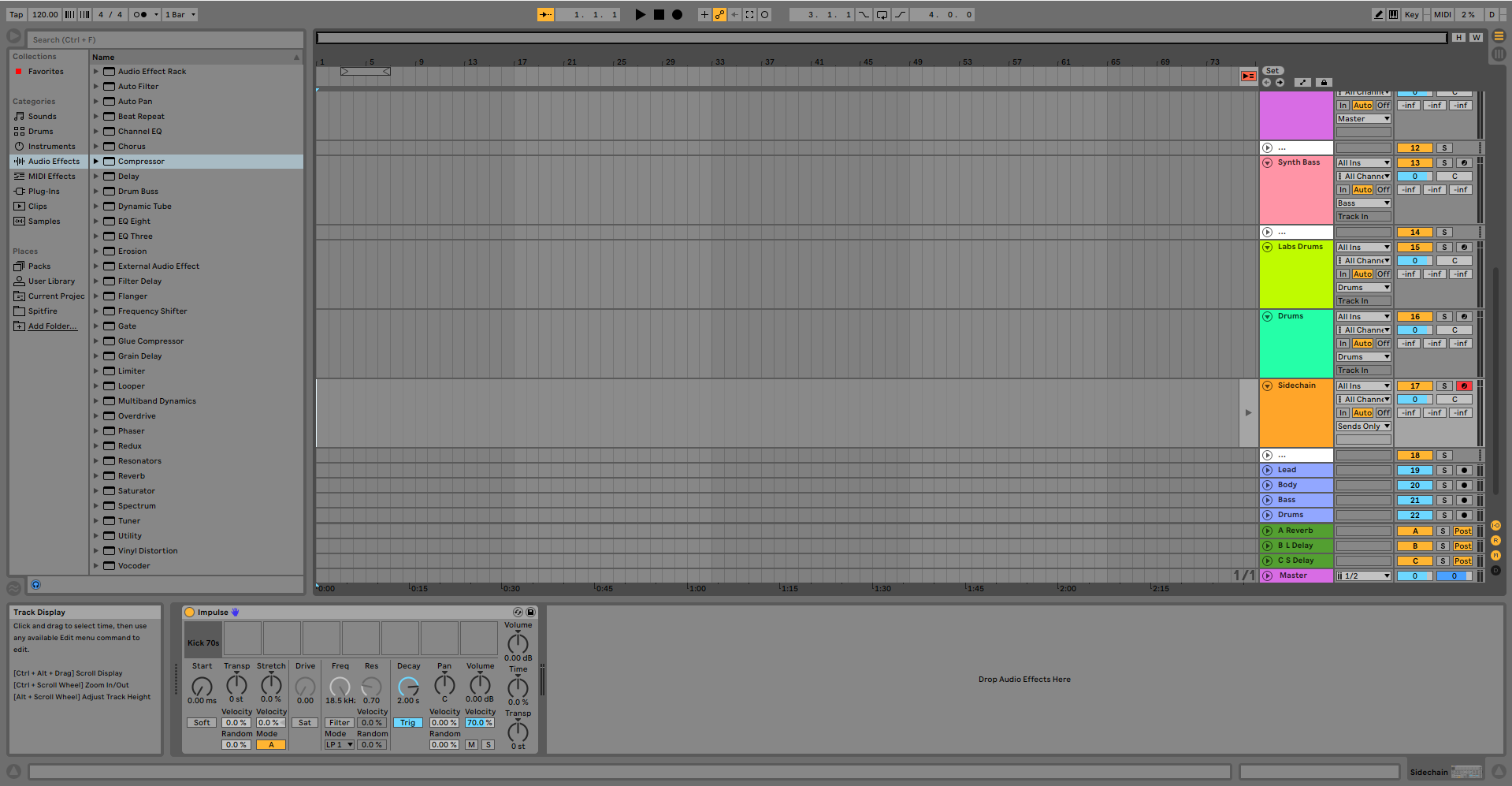The image size is (1512, 786).
Task: Click the Stop transport button
Action: pyautogui.click(x=659, y=14)
